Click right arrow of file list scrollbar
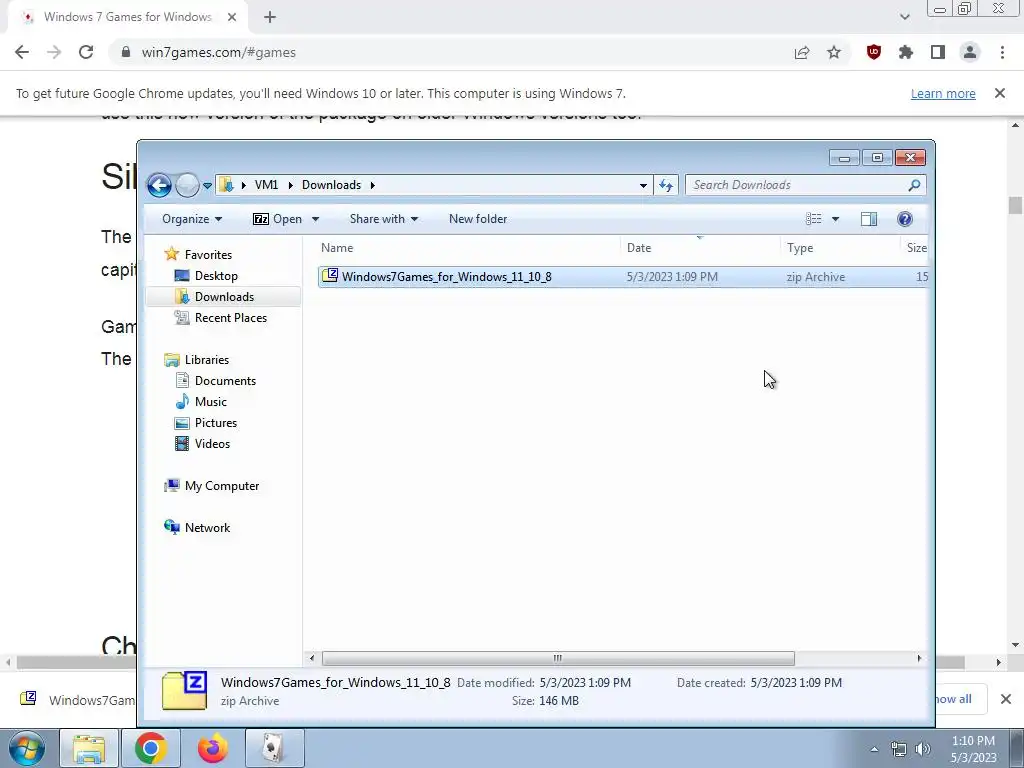The width and height of the screenshot is (1024, 768). [919, 658]
